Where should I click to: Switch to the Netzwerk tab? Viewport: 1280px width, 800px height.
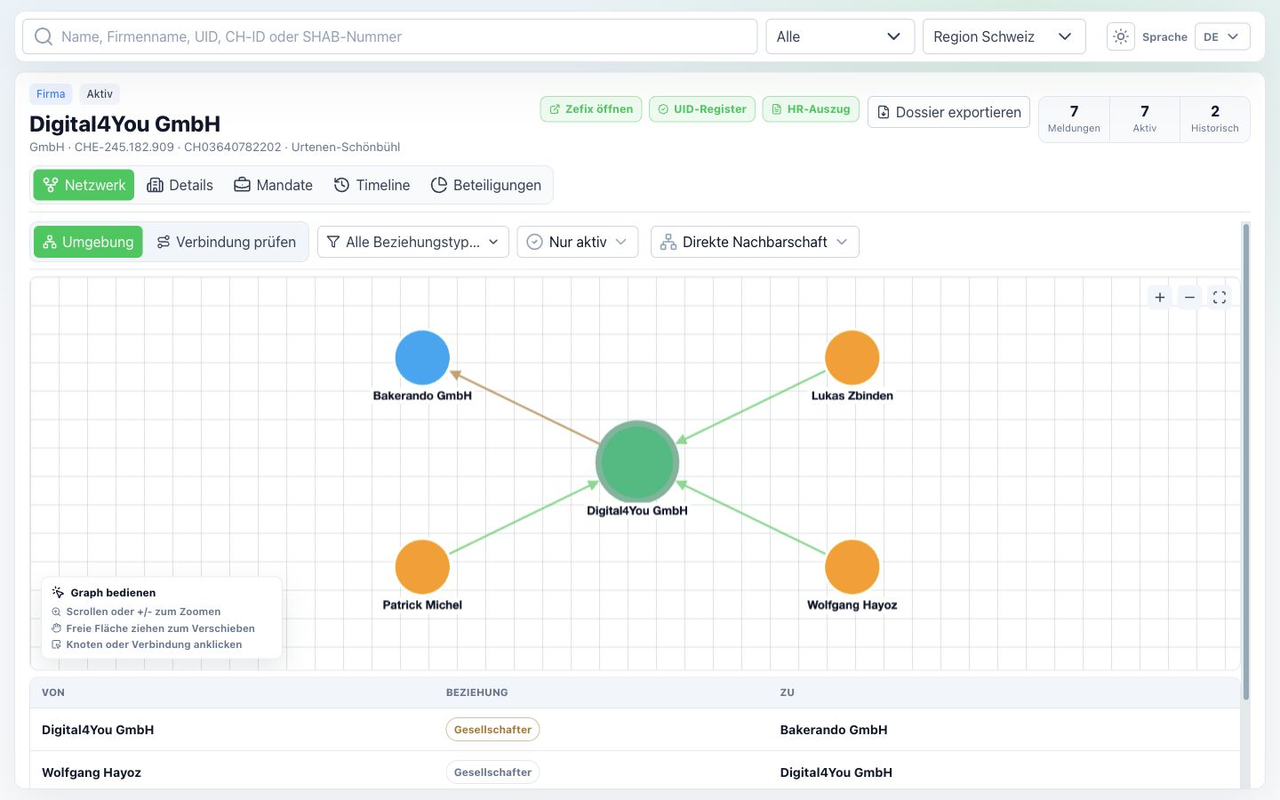tap(84, 185)
